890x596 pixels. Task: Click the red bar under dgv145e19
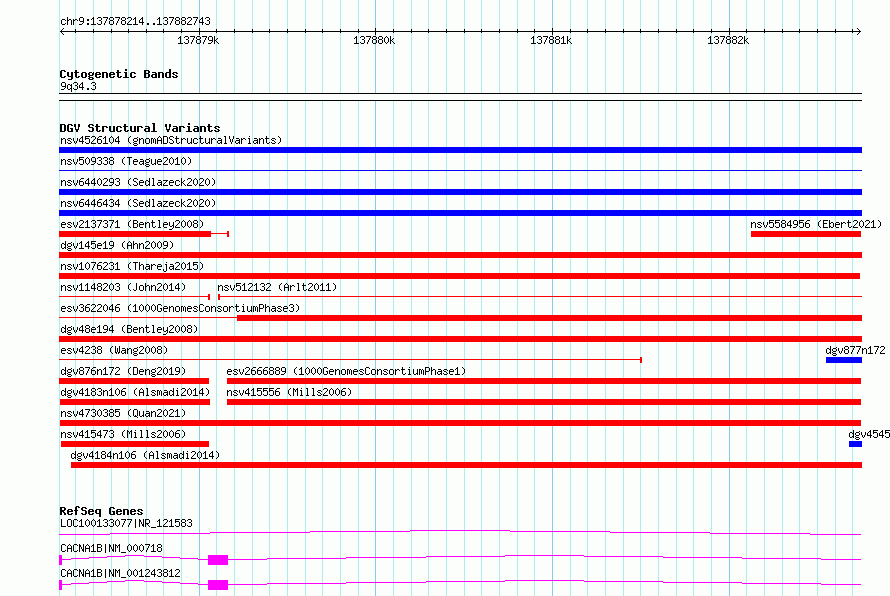(x=460, y=255)
